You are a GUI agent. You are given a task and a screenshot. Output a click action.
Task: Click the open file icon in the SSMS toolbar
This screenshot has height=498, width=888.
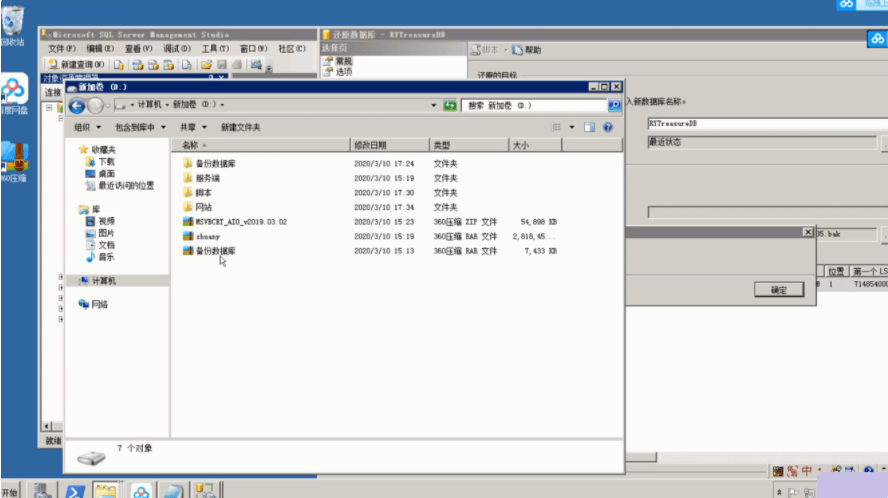coord(207,65)
